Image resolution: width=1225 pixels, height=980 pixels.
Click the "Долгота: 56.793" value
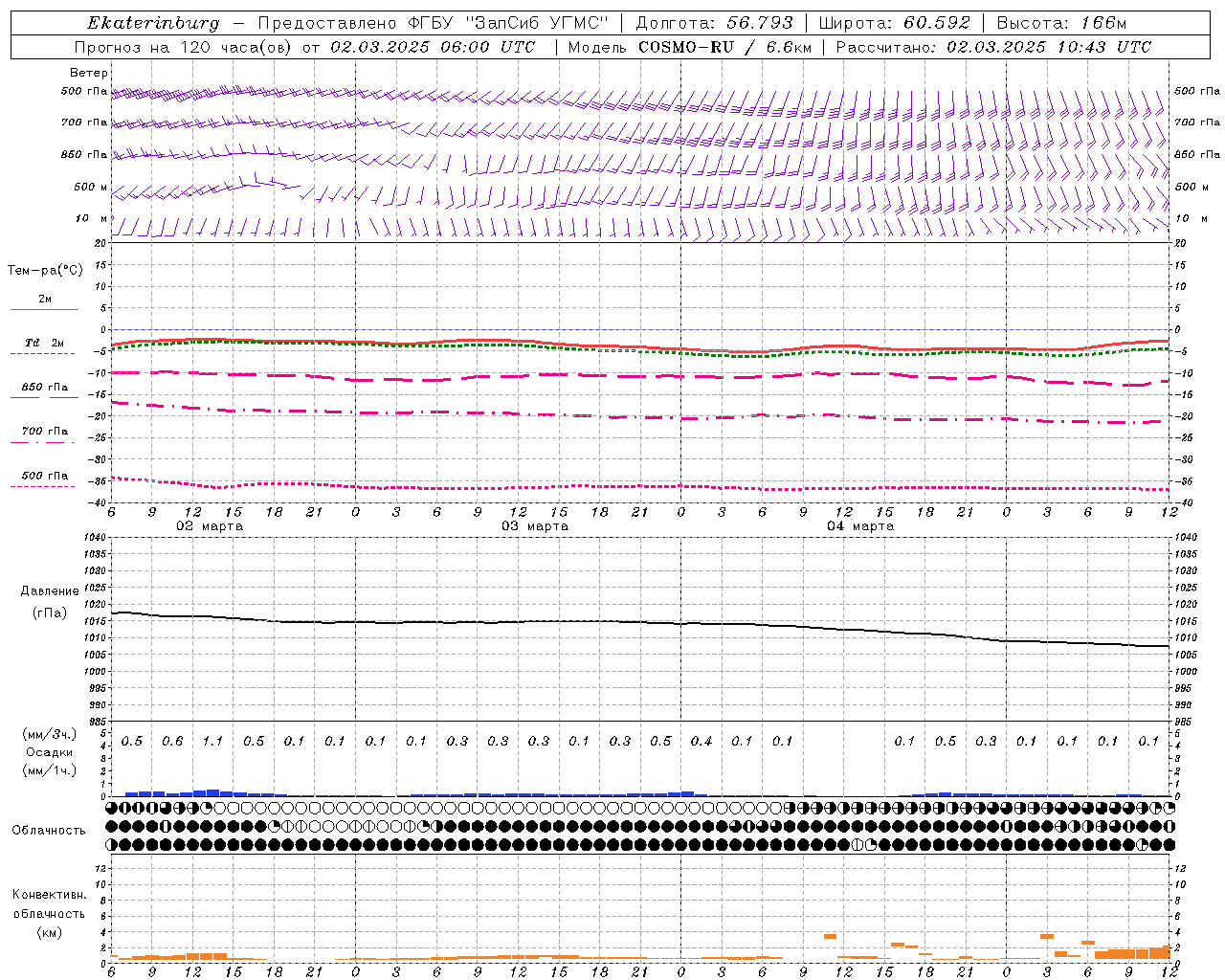[x=713, y=23]
